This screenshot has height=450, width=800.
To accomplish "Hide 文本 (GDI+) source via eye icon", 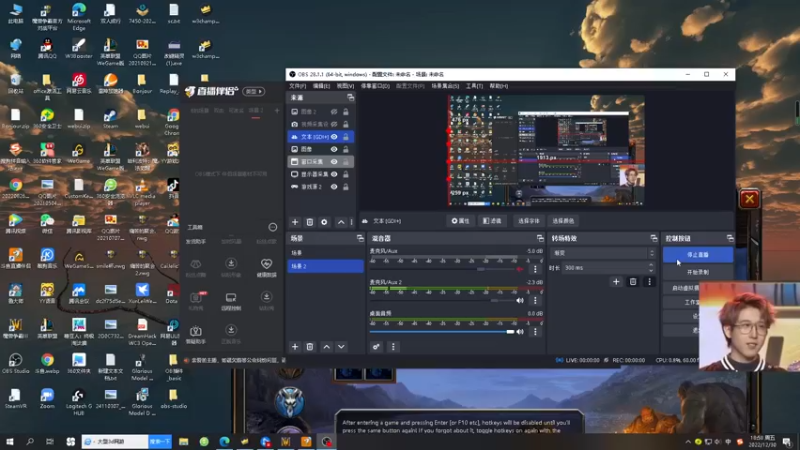I will pos(334,137).
